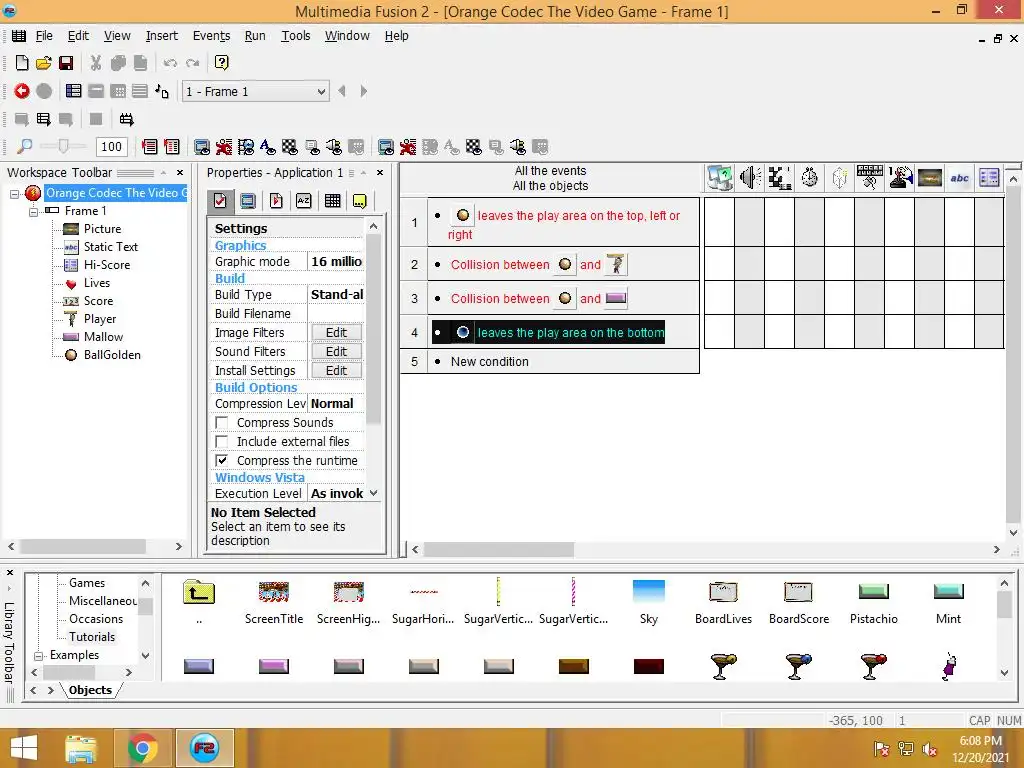1024x768 pixels.
Task: Open the Graphic mode value field
Action: click(x=336, y=262)
